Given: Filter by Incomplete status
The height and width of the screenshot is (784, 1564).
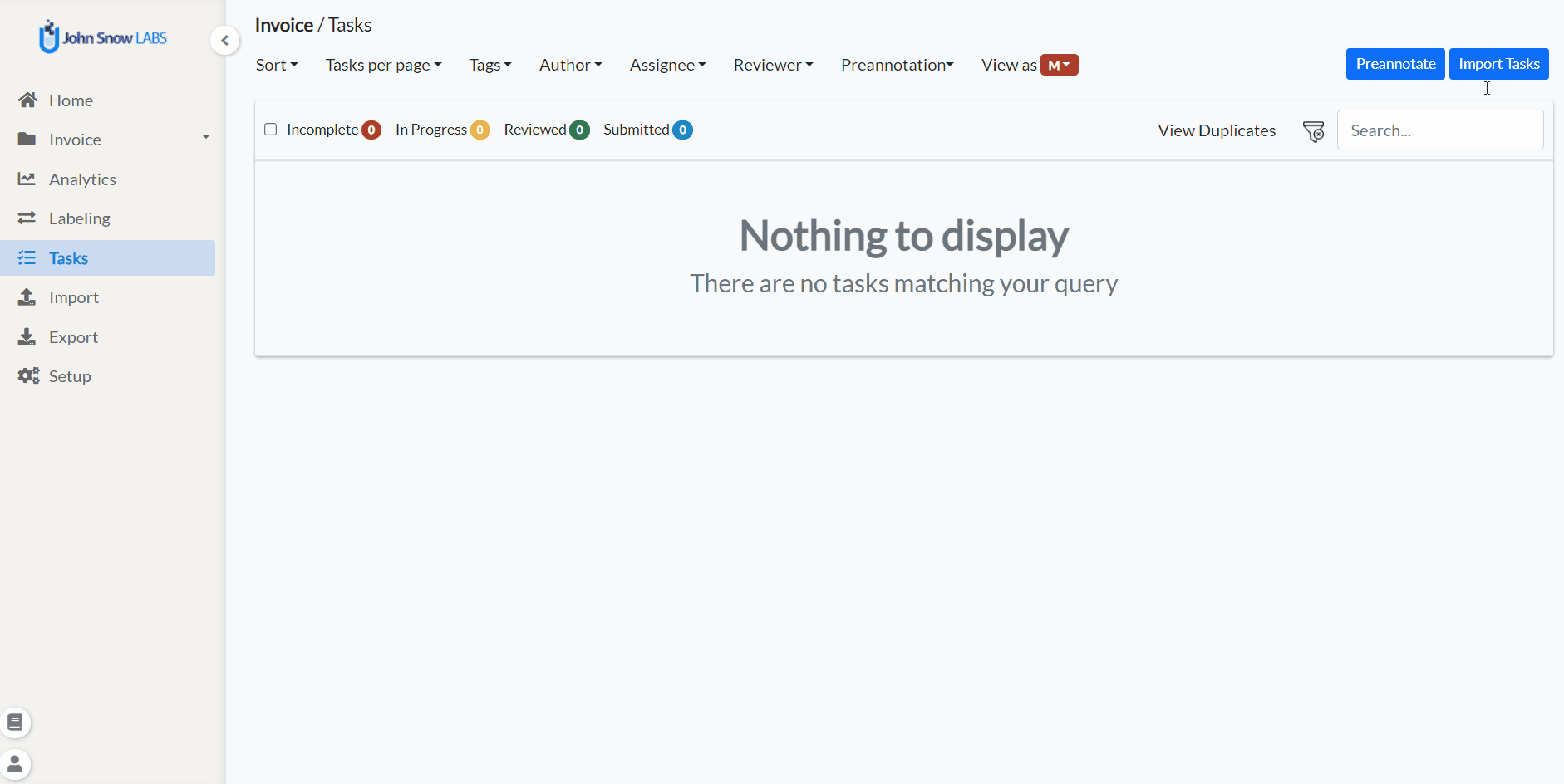Looking at the screenshot, I should coord(322,130).
